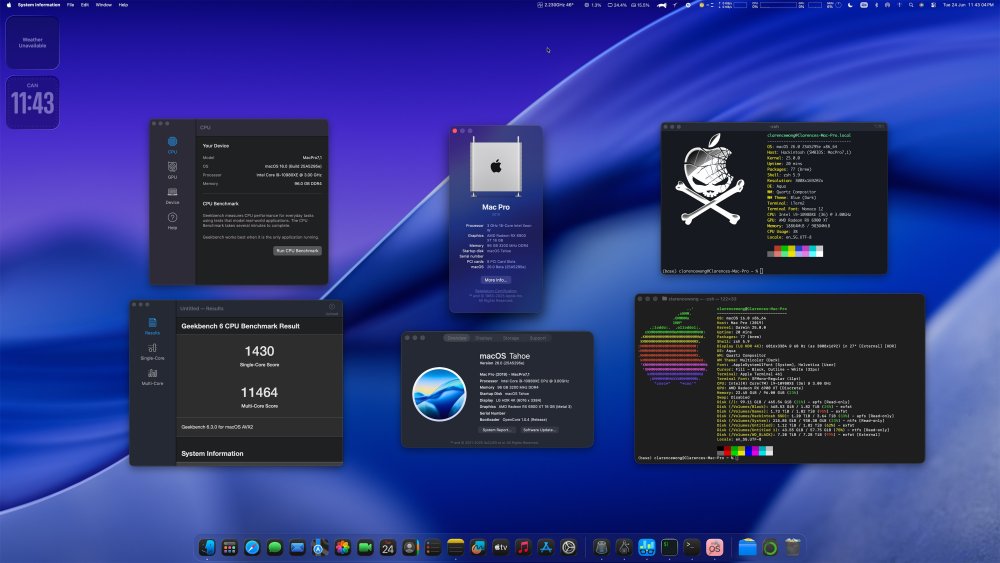1000x563 pixels.
Task: Open Maps from the Dock
Action: click(320, 547)
